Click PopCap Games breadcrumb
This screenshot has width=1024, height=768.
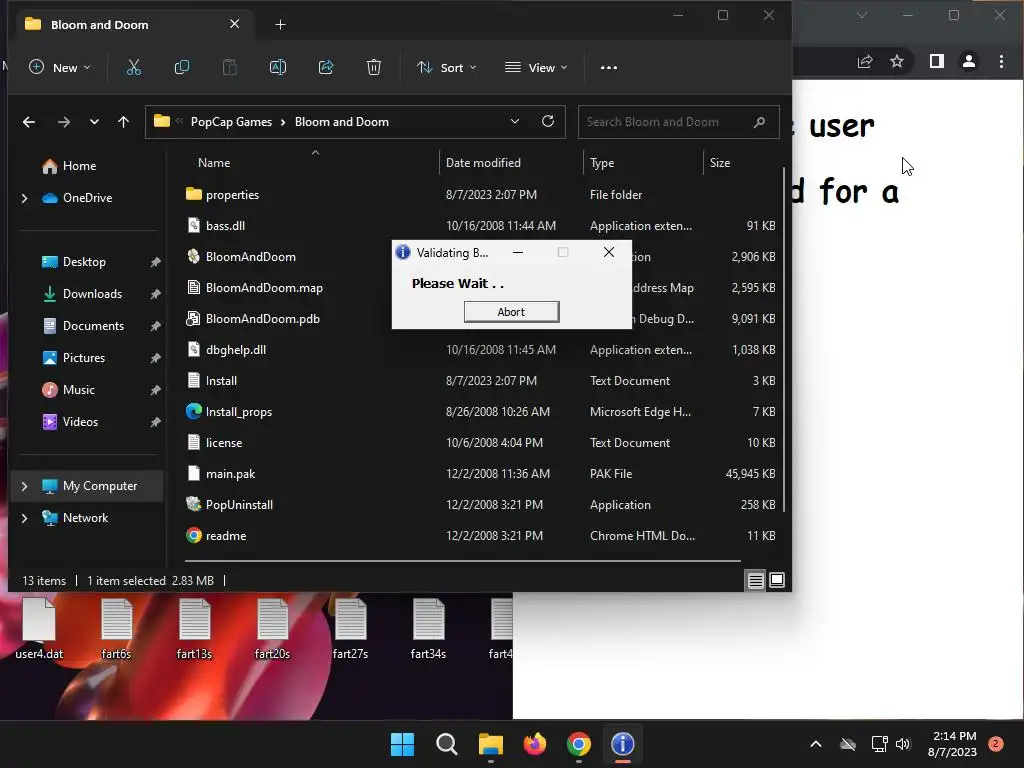point(231,122)
